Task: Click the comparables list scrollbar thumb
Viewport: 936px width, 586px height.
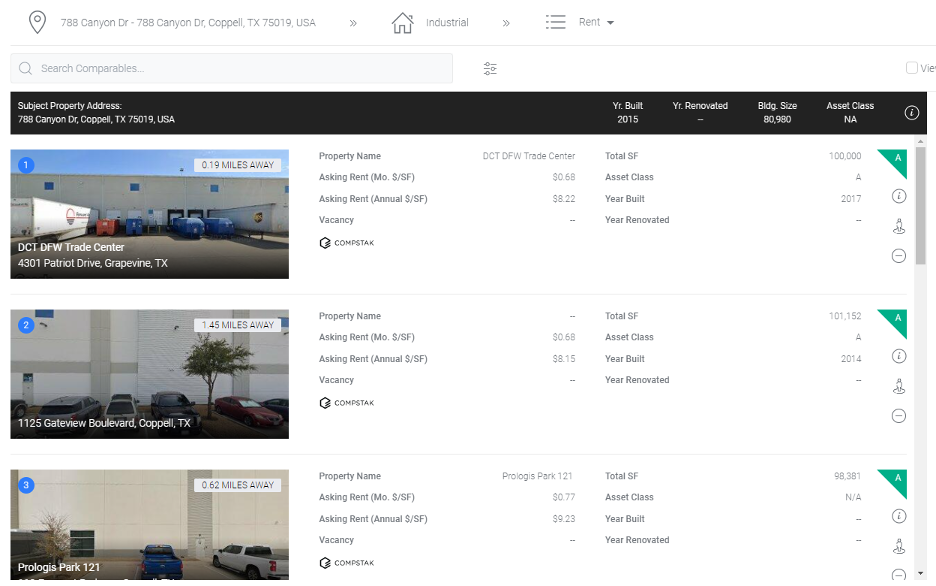Action: 920,206
